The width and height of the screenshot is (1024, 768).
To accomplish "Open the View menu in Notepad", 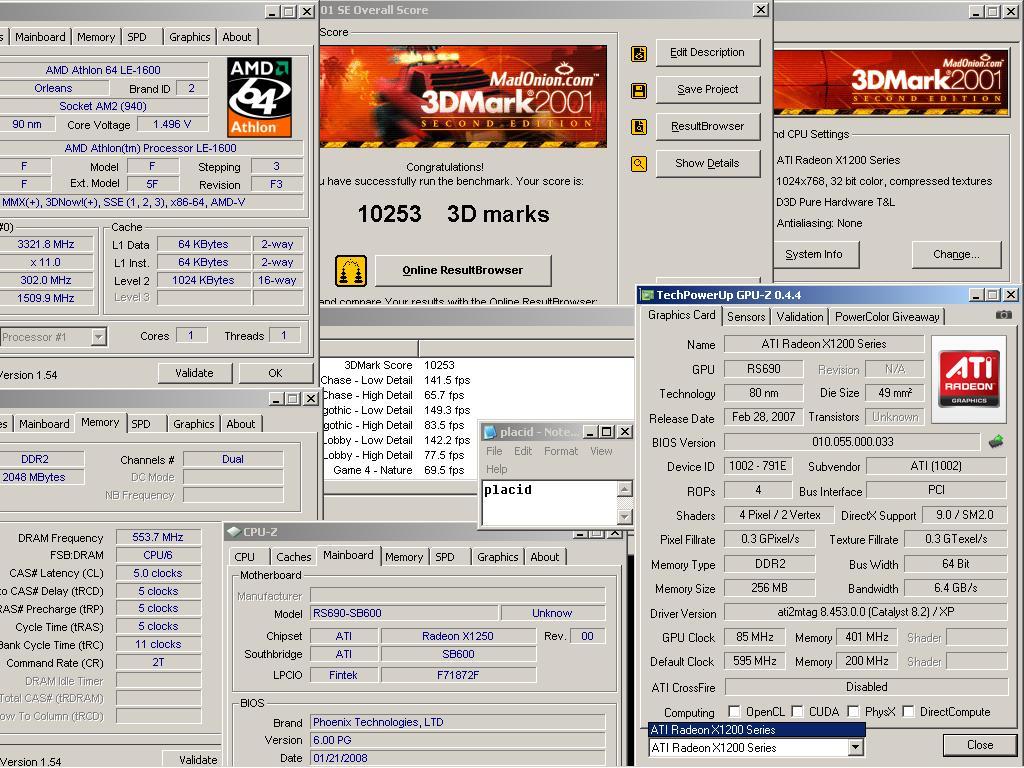I will 601,451.
